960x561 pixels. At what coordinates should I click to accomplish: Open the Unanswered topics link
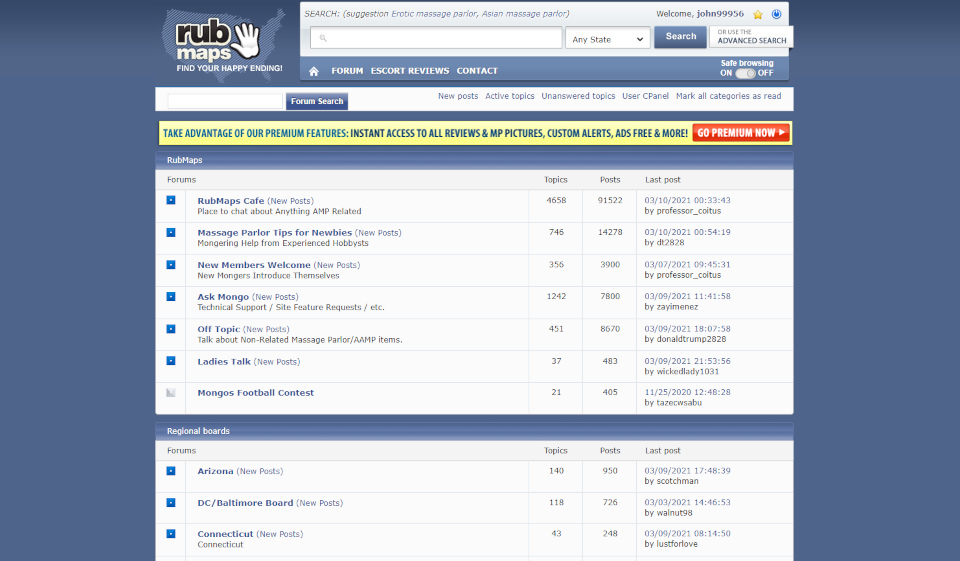point(578,96)
